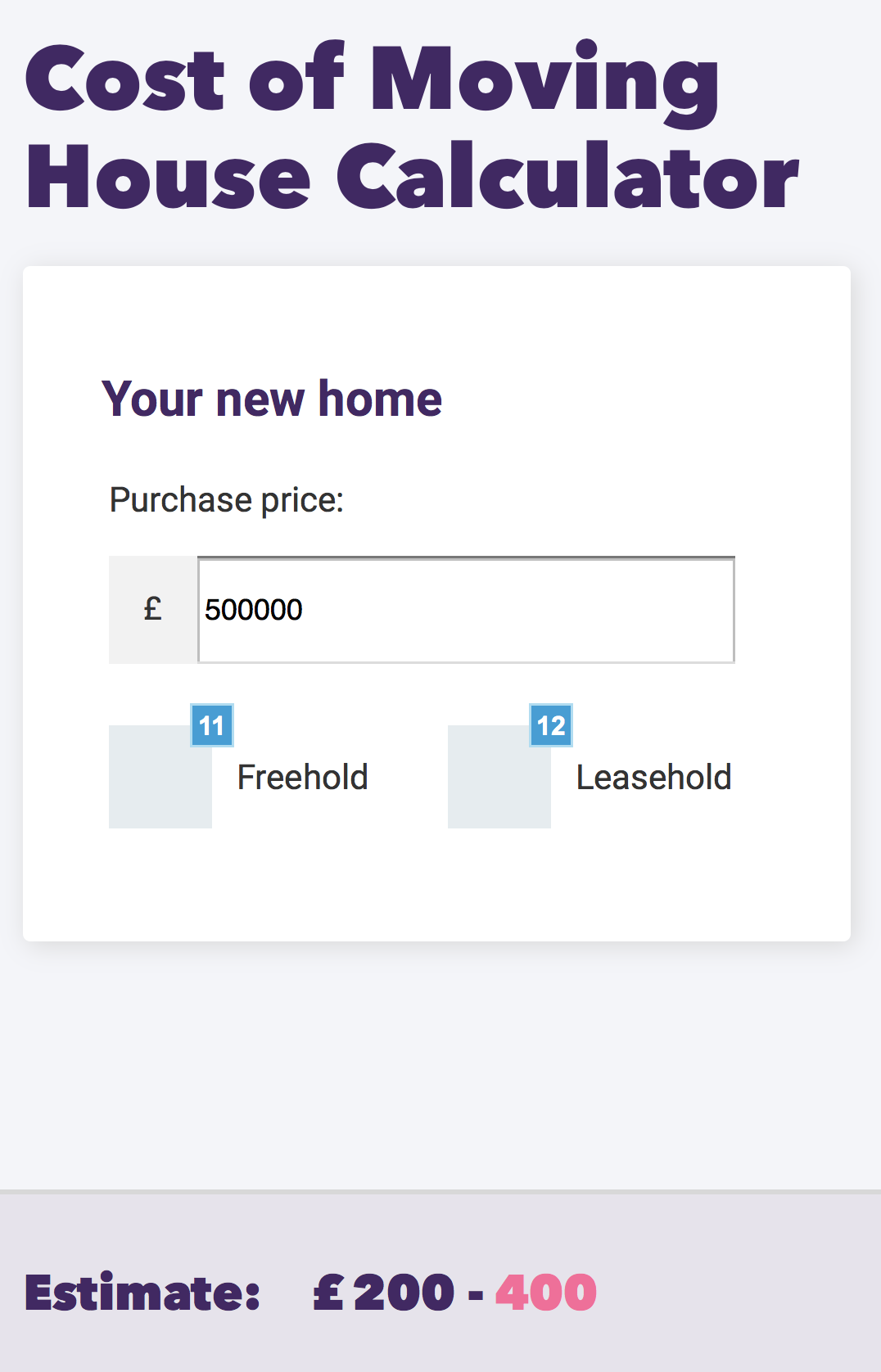881x1372 pixels.
Task: Select the Leasehold radio option box
Action: [x=499, y=777]
